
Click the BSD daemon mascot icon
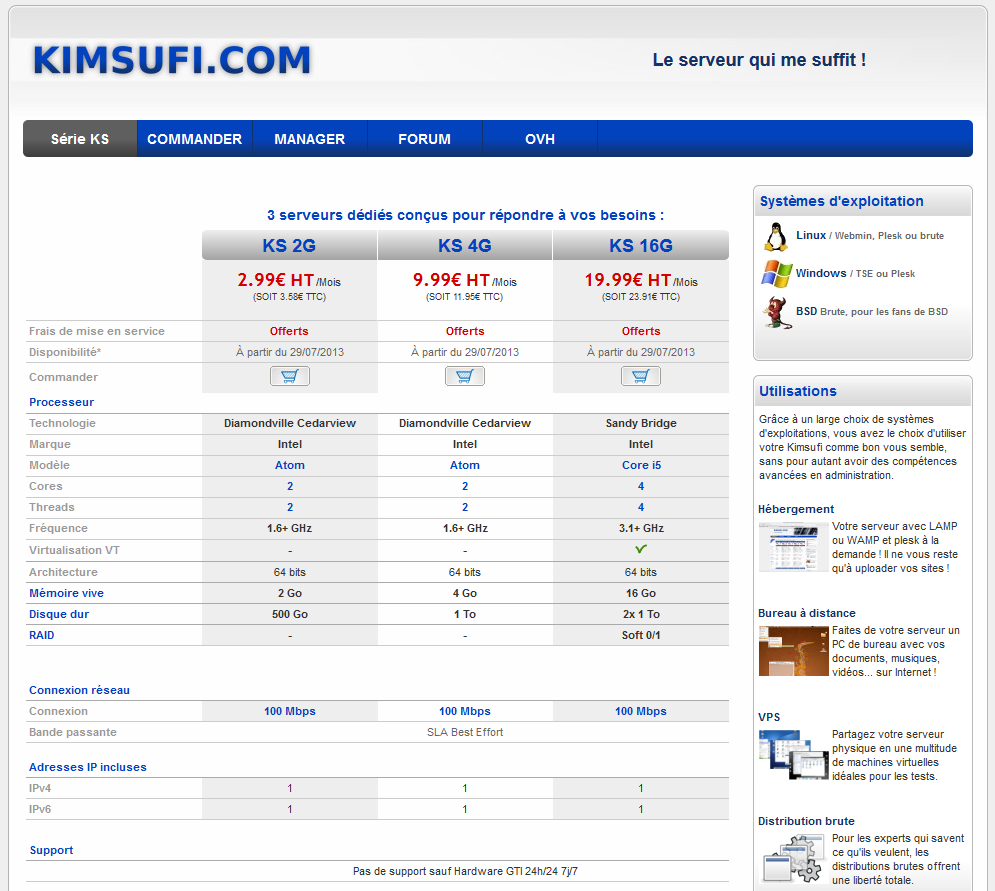tap(776, 312)
